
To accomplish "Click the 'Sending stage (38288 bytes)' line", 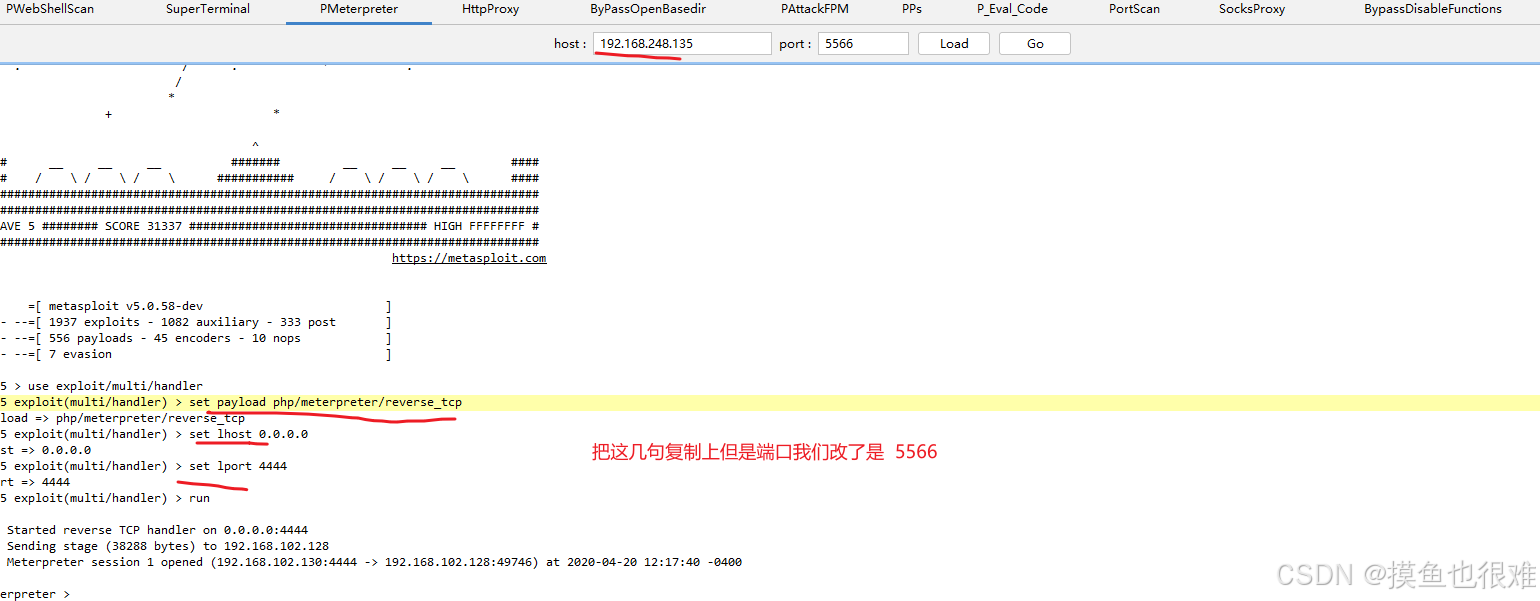I will [x=168, y=546].
